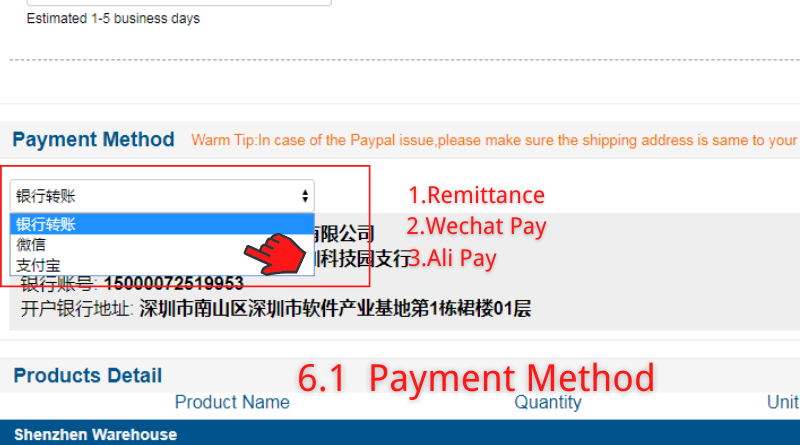Screen dimensions: 800x445
Task: Click the large 6.1 Payment Method caption
Action: (x=476, y=378)
